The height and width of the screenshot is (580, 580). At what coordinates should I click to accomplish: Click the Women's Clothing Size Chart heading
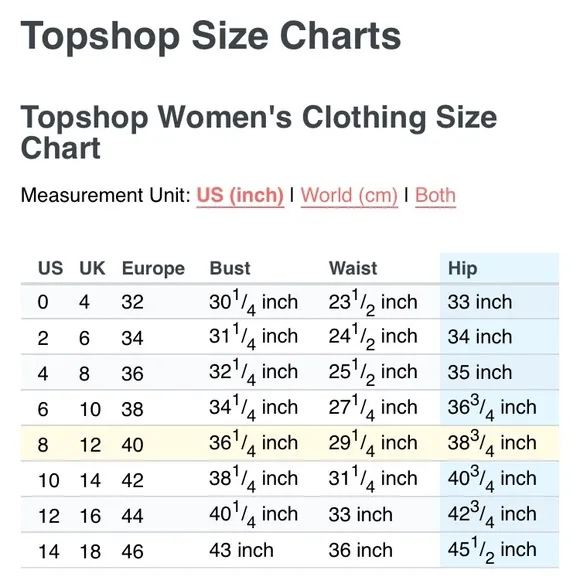[259, 132]
